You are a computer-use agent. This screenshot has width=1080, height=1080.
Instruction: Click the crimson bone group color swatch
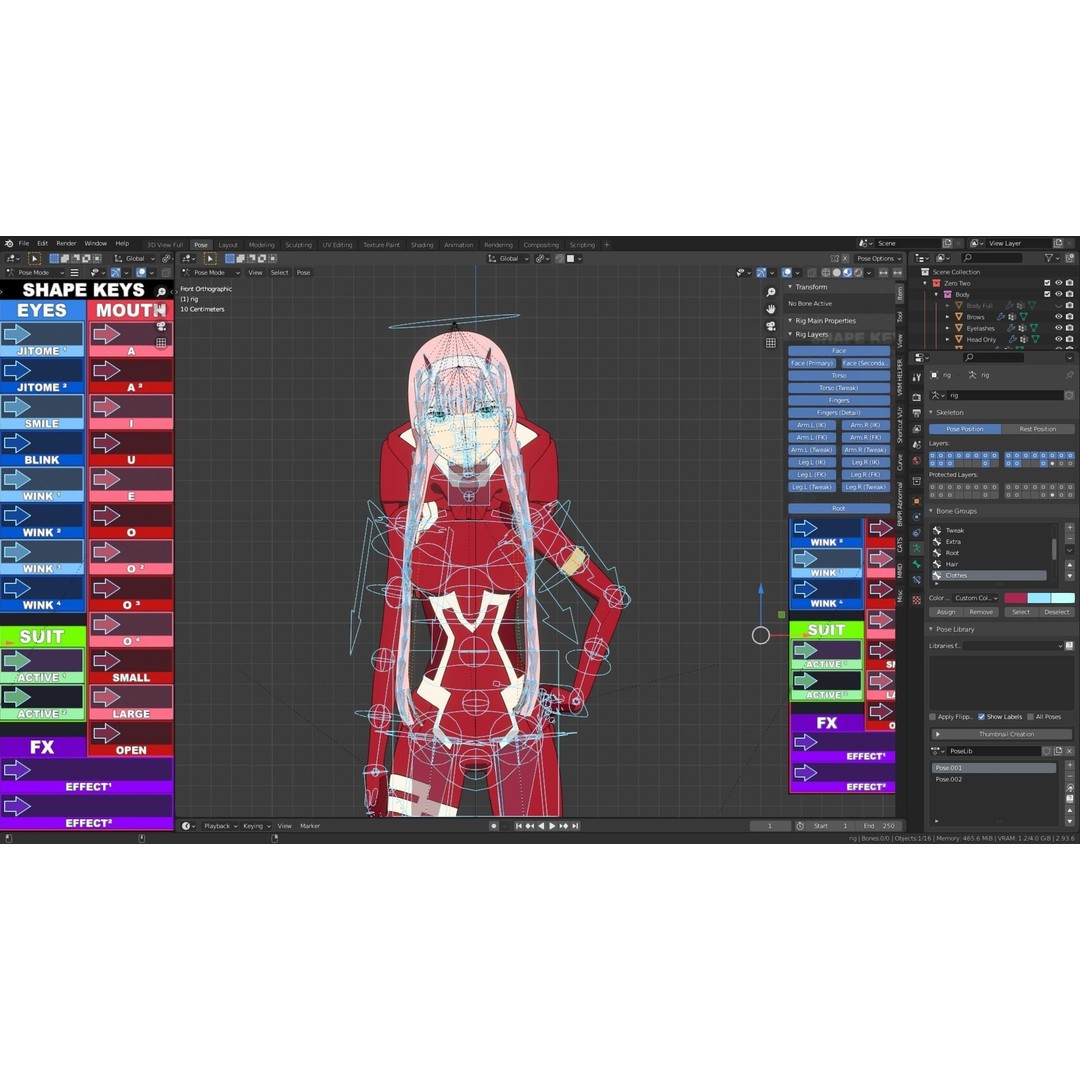tap(1016, 598)
